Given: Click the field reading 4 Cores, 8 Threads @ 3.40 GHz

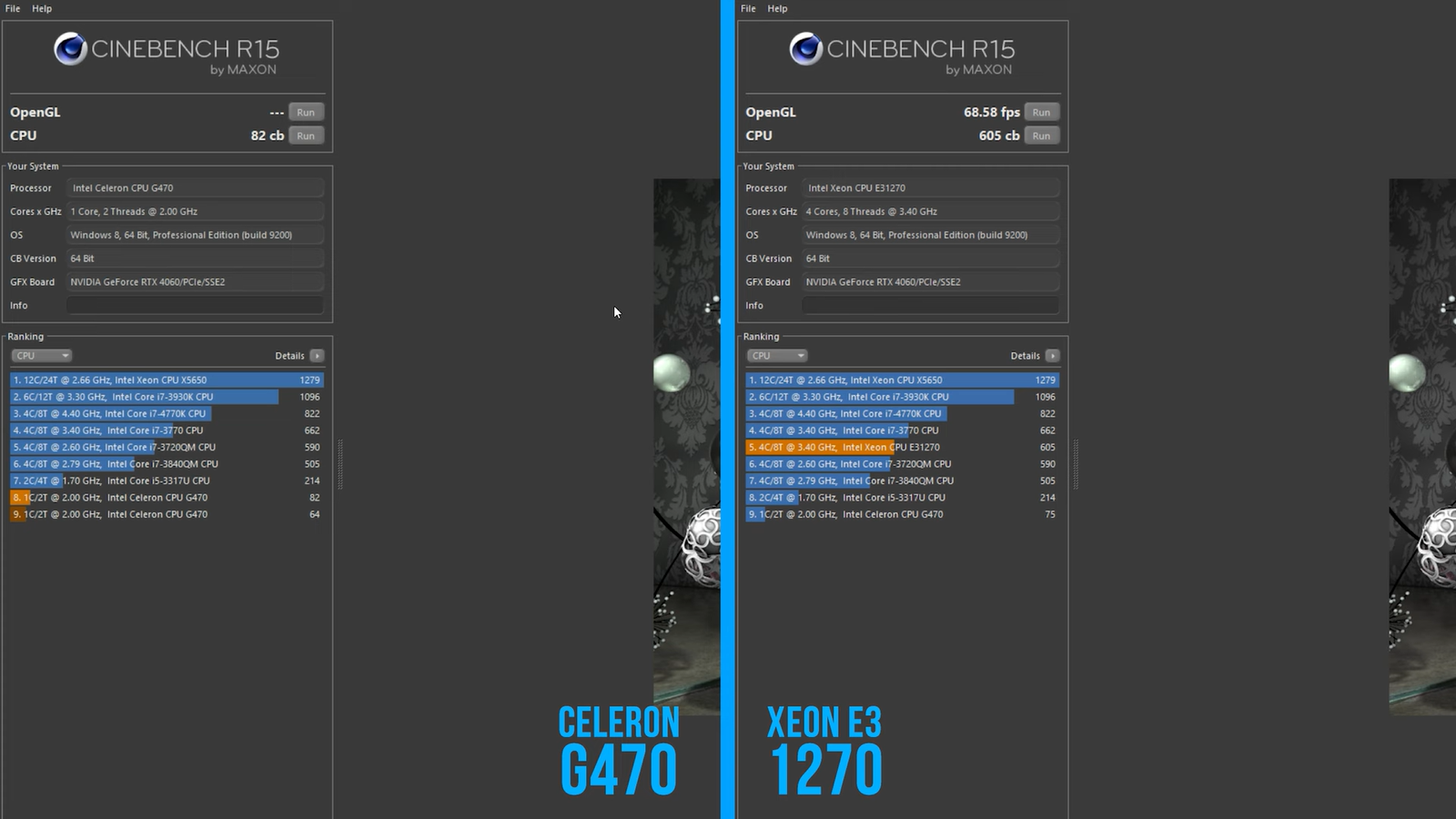Looking at the screenshot, I should tap(930, 211).
